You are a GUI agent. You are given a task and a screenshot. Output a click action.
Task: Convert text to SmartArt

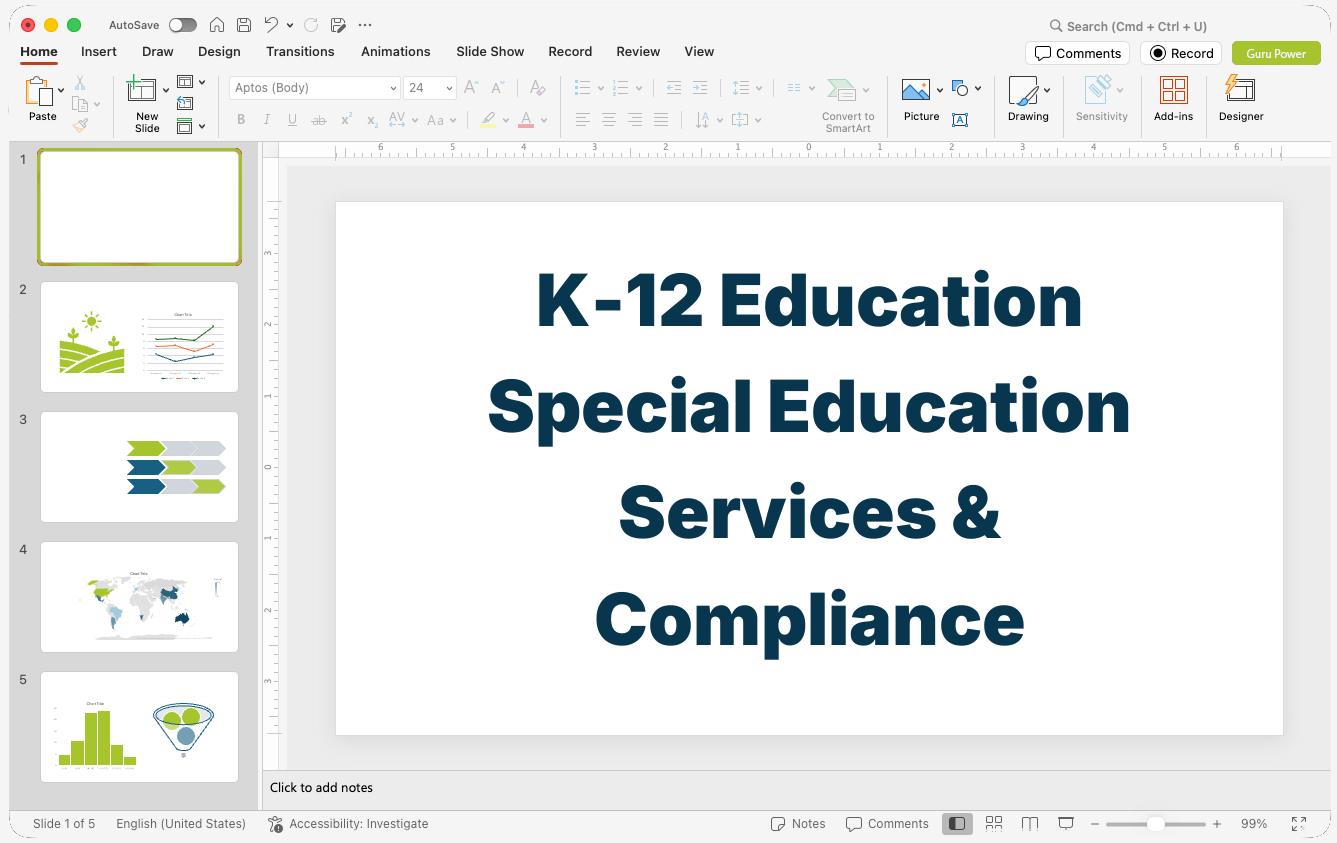[x=848, y=106]
